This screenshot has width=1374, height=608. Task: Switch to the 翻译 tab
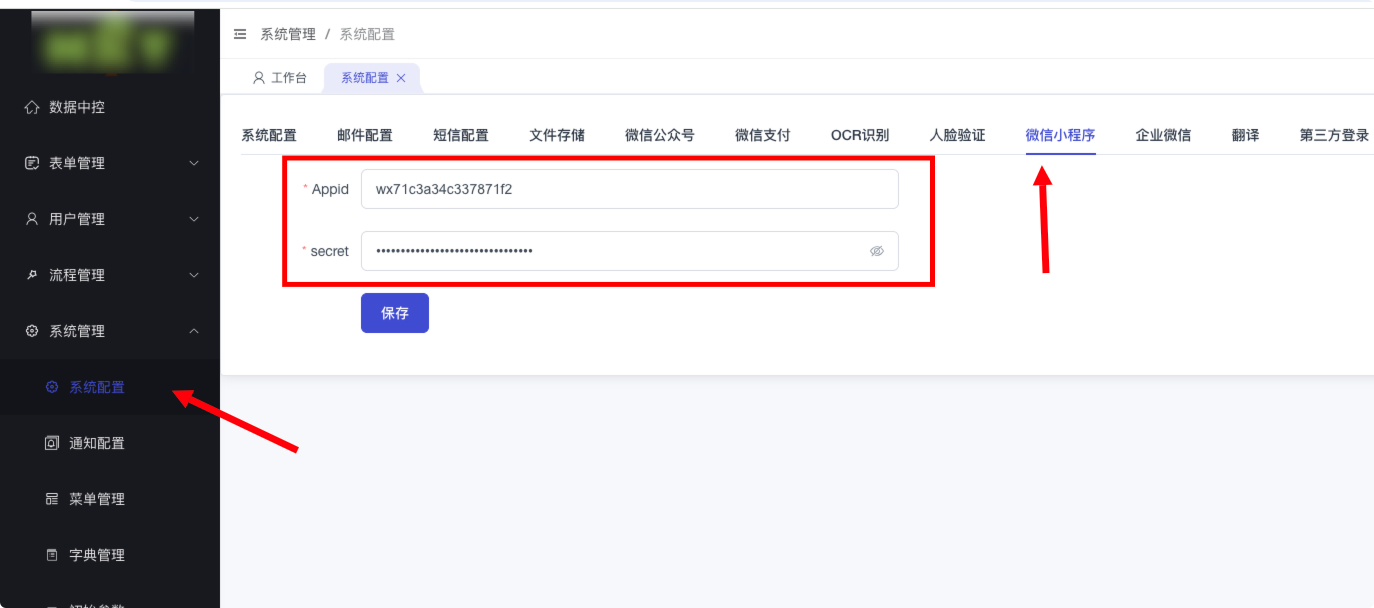click(x=1245, y=135)
